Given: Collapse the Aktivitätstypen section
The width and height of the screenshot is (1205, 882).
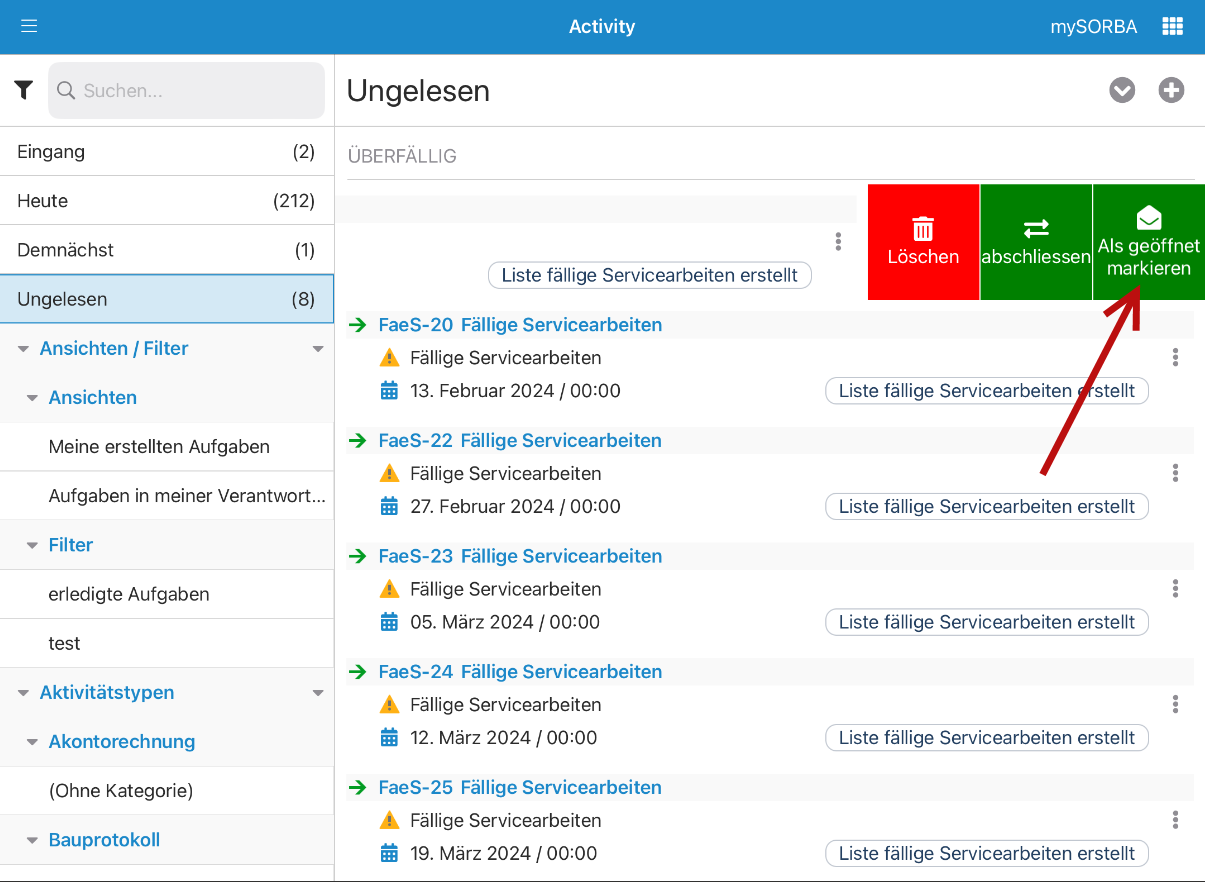Looking at the screenshot, I should 23,693.
